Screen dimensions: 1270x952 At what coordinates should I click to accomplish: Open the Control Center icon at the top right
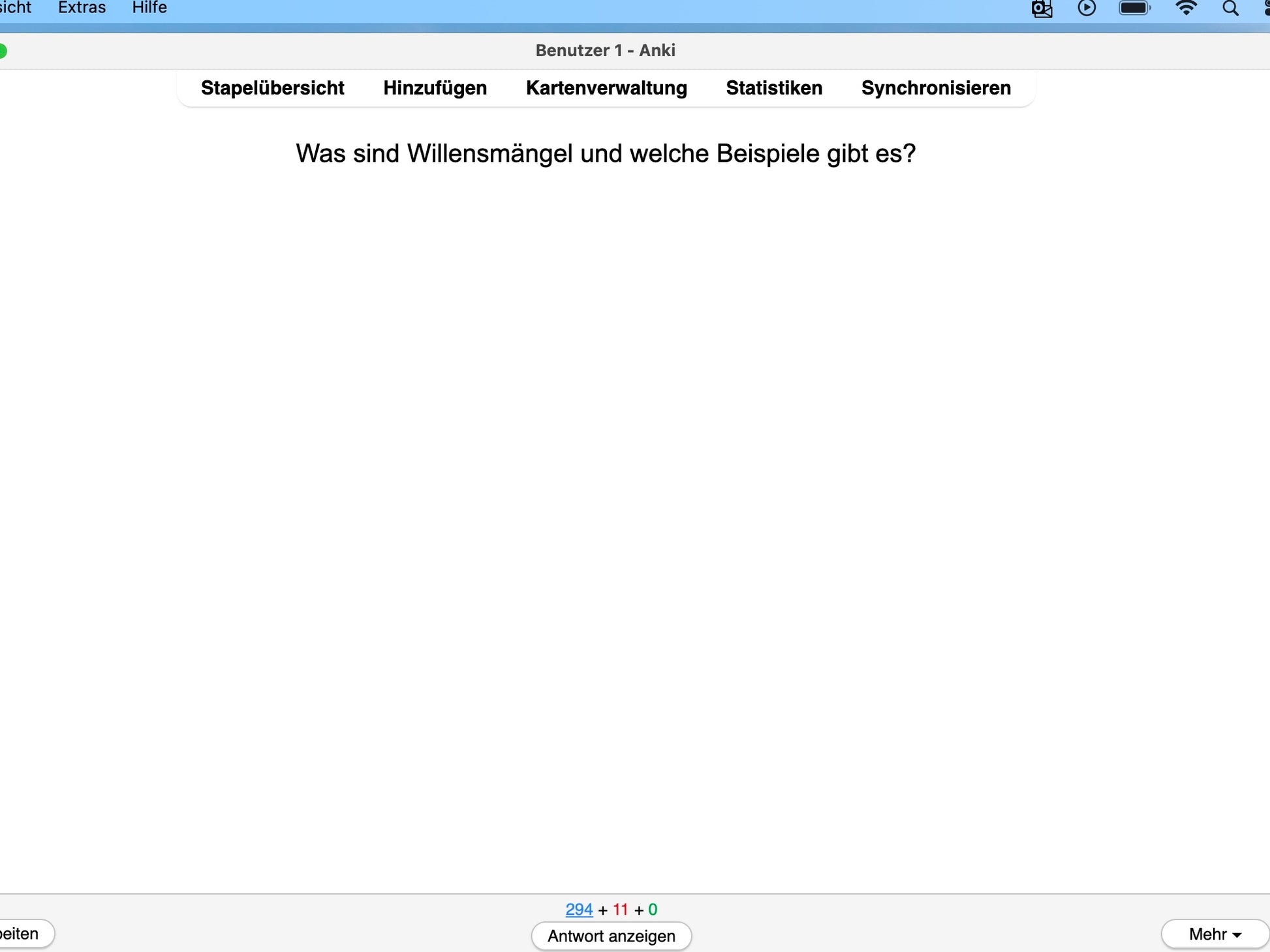[x=1266, y=8]
